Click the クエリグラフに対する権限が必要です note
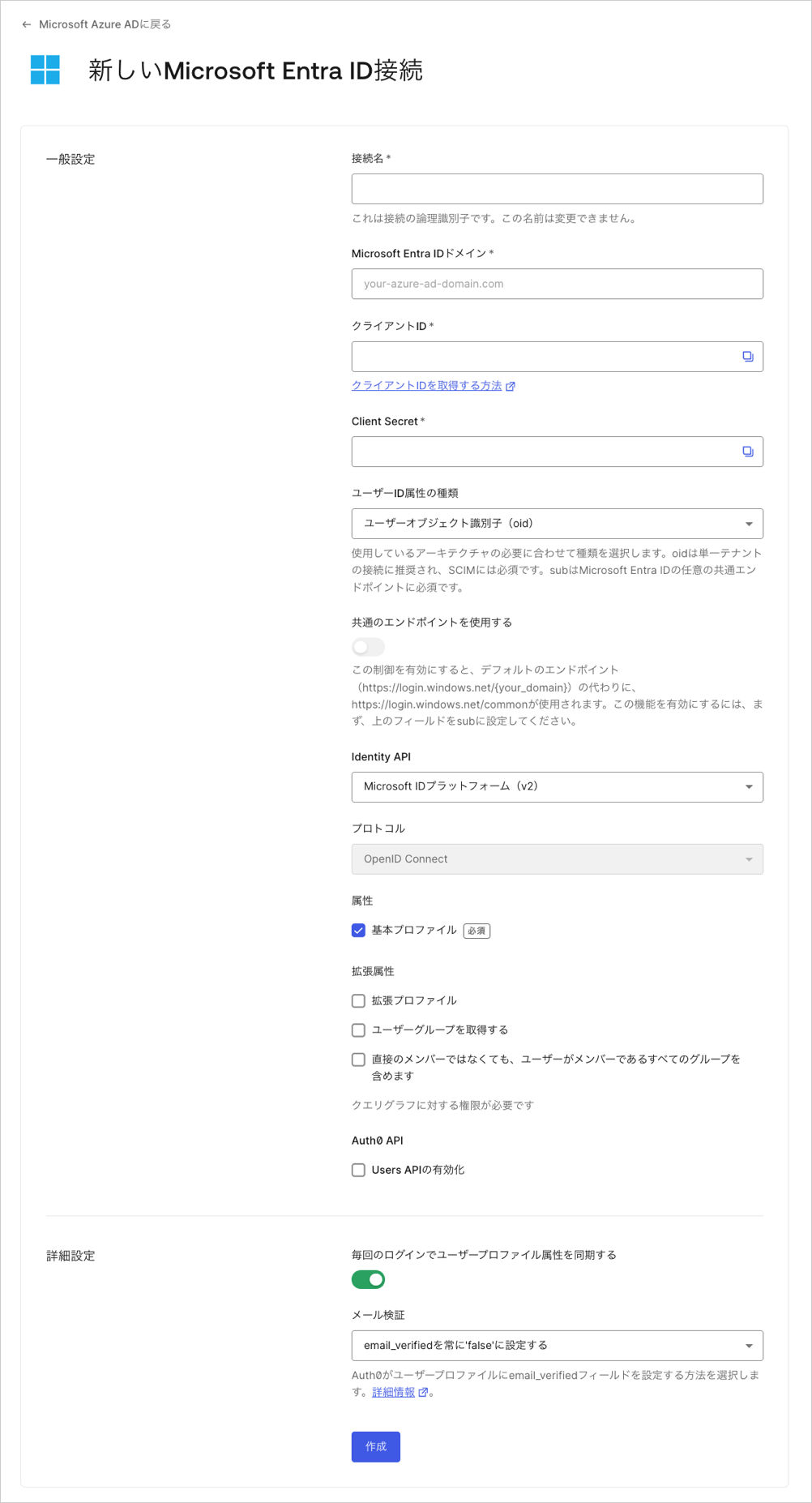Image resolution: width=812 pixels, height=1503 pixels. 442,1105
